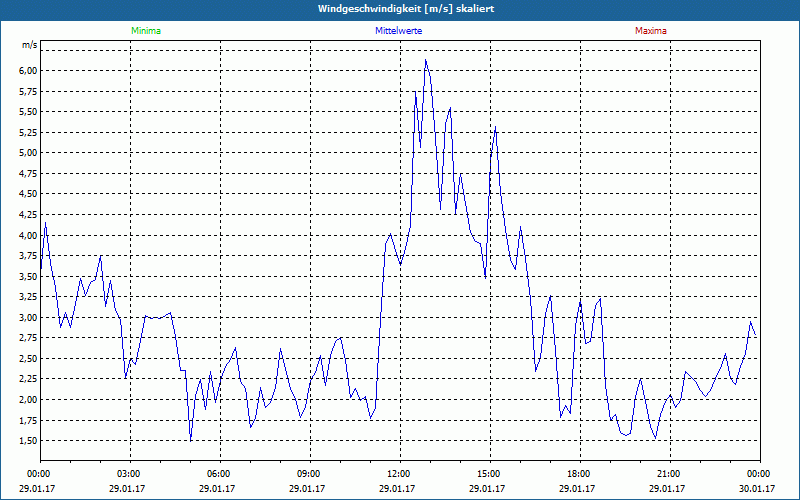
Task: Click the 5,00 y-axis value
Action: pos(29,153)
